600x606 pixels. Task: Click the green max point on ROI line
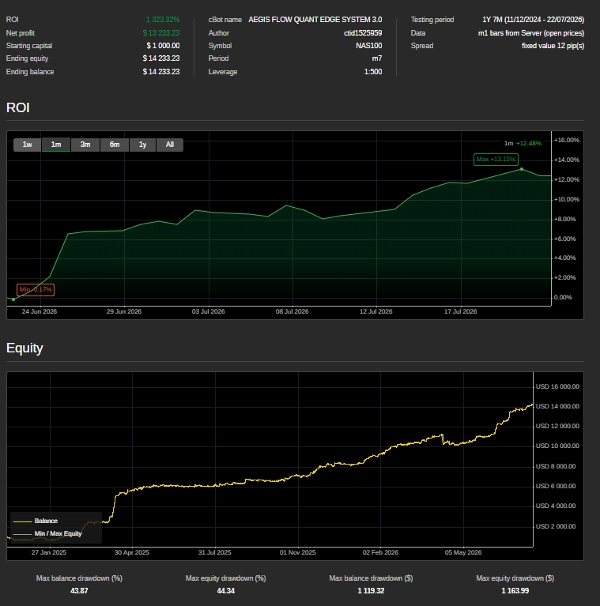(522, 169)
